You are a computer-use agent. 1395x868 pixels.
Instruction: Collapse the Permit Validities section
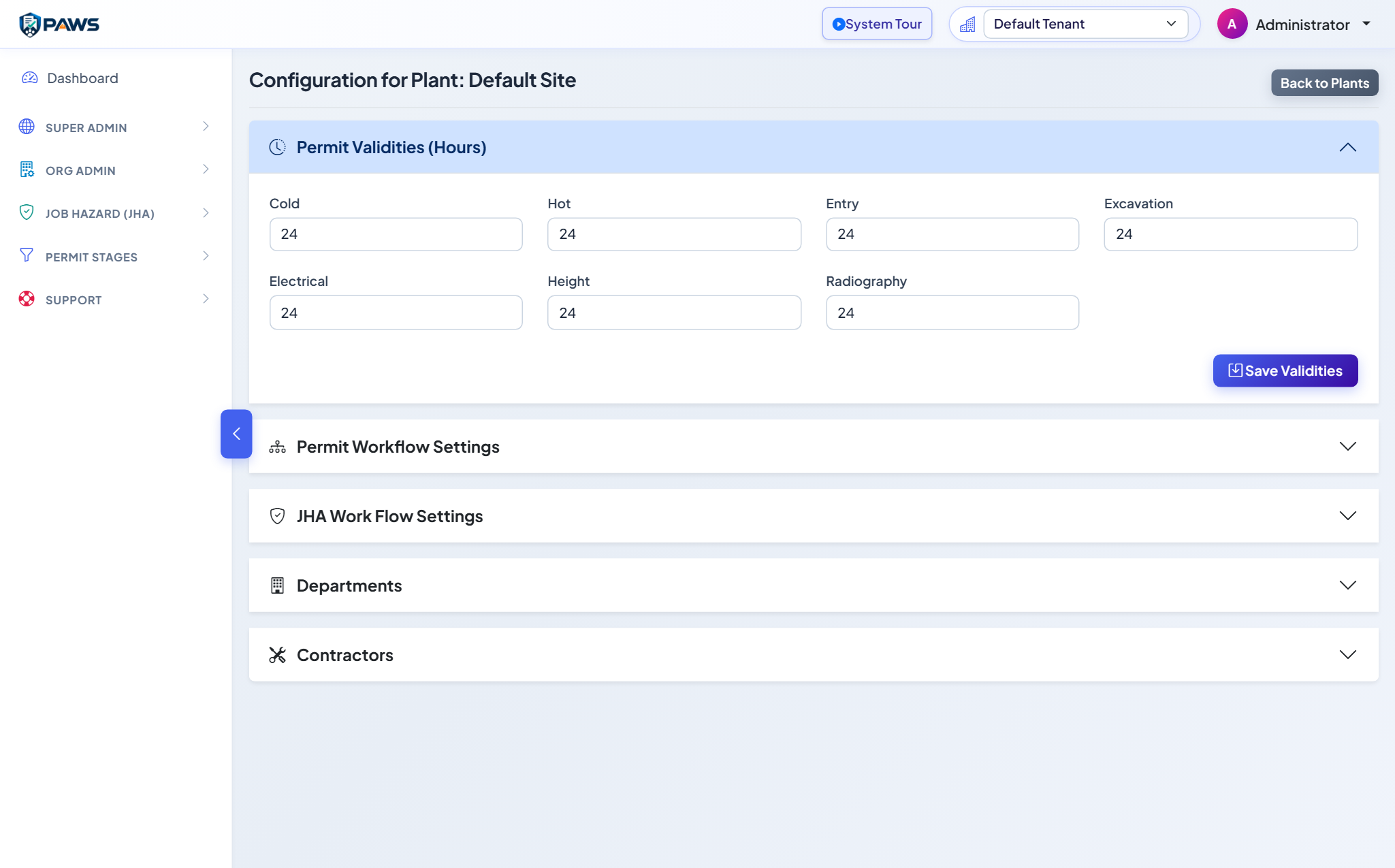pyautogui.click(x=1347, y=147)
